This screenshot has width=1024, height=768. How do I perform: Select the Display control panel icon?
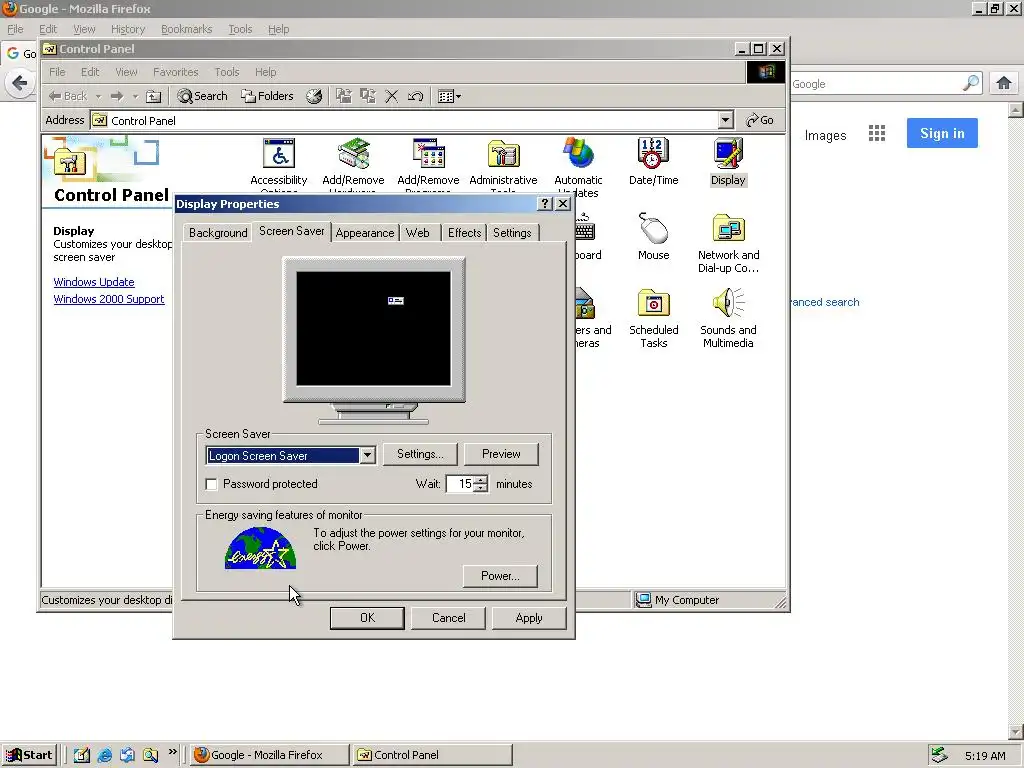728,162
